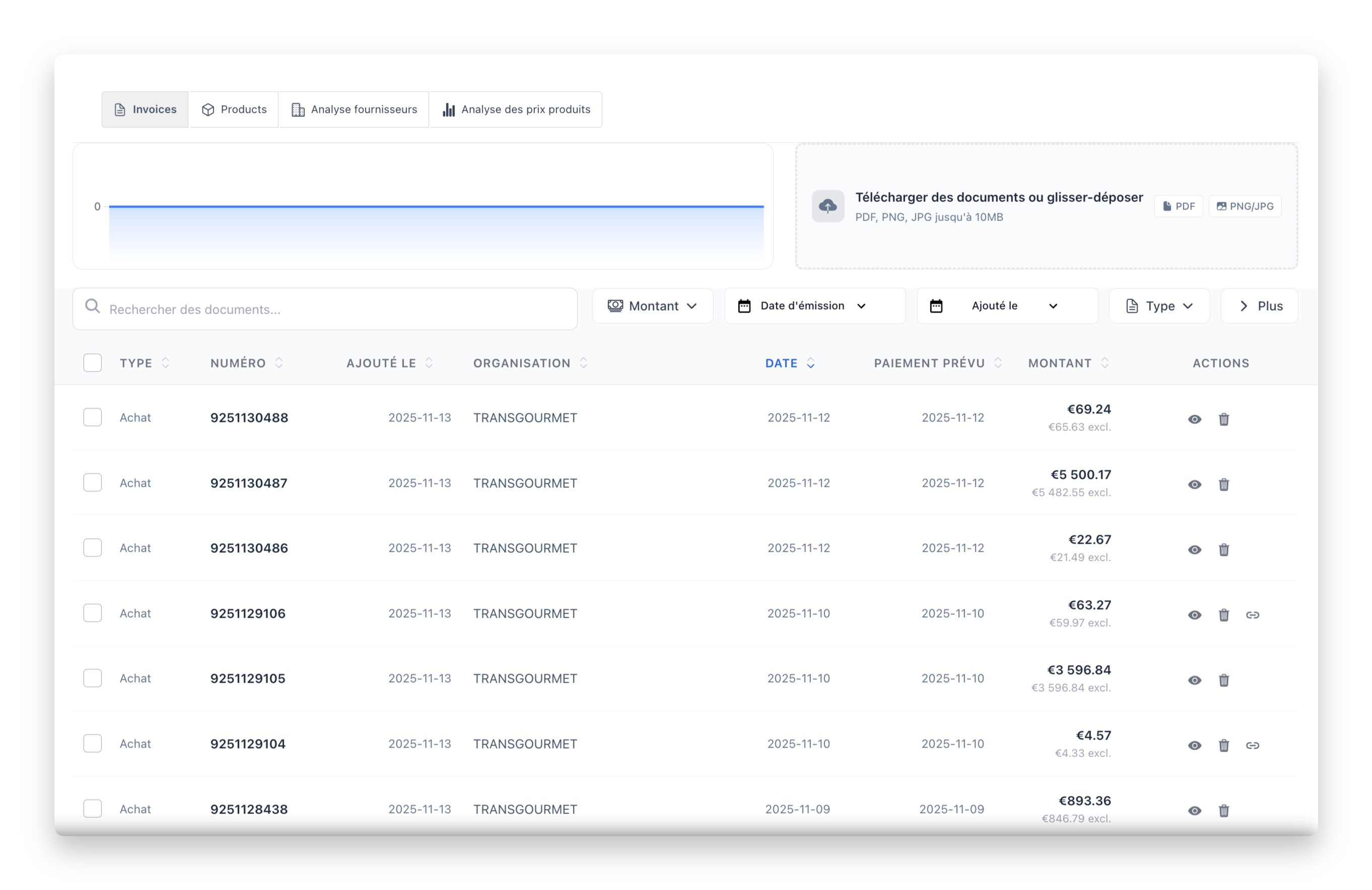Delete invoice 9251130487 using trash icon
The image size is (1372, 890).
(1224, 484)
